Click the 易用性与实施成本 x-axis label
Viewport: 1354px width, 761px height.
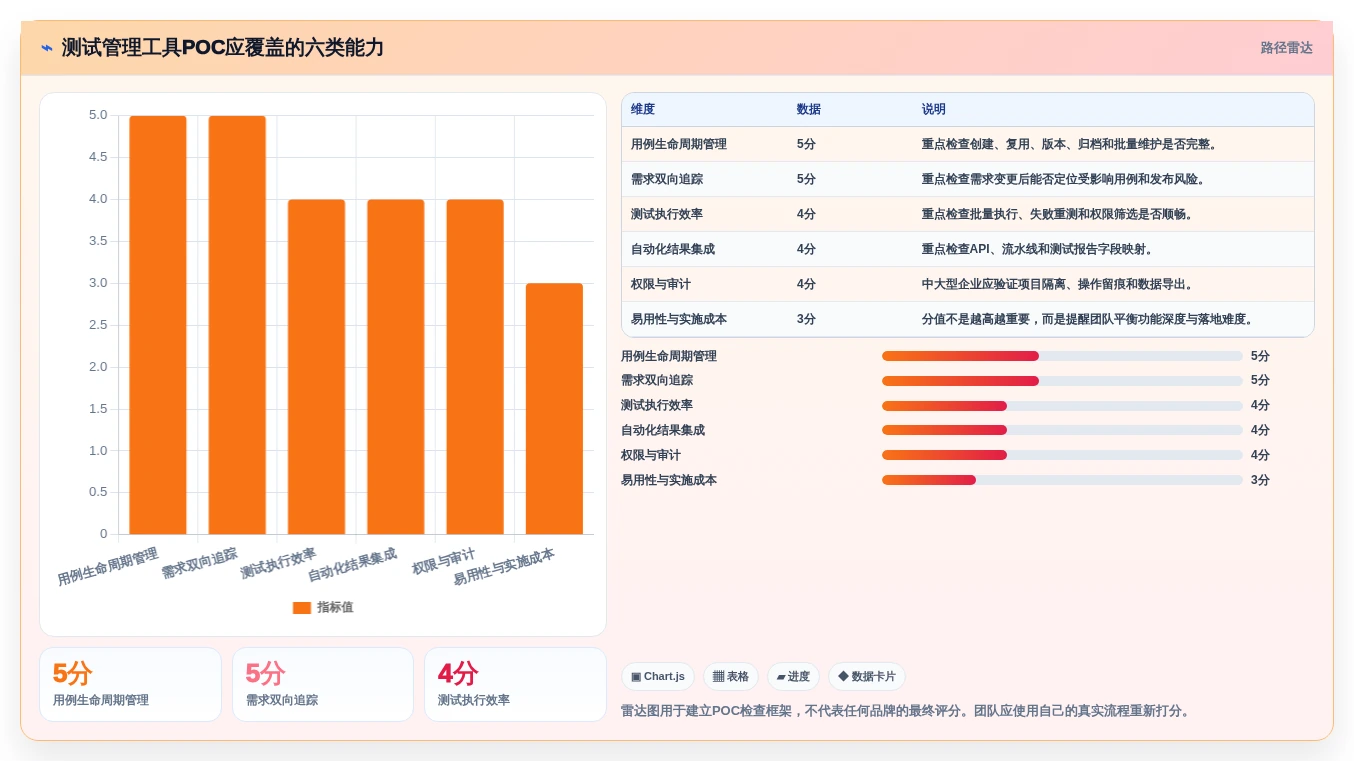coord(504,567)
